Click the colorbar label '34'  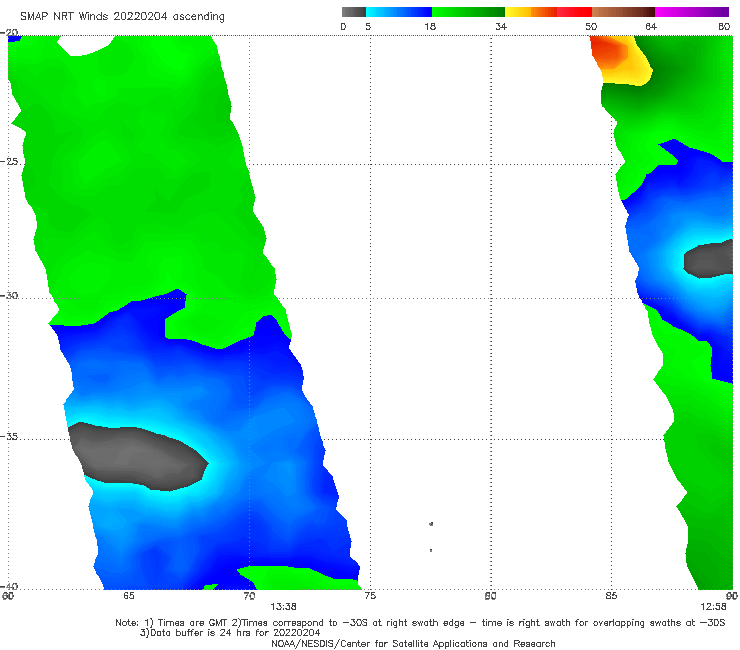501,26
